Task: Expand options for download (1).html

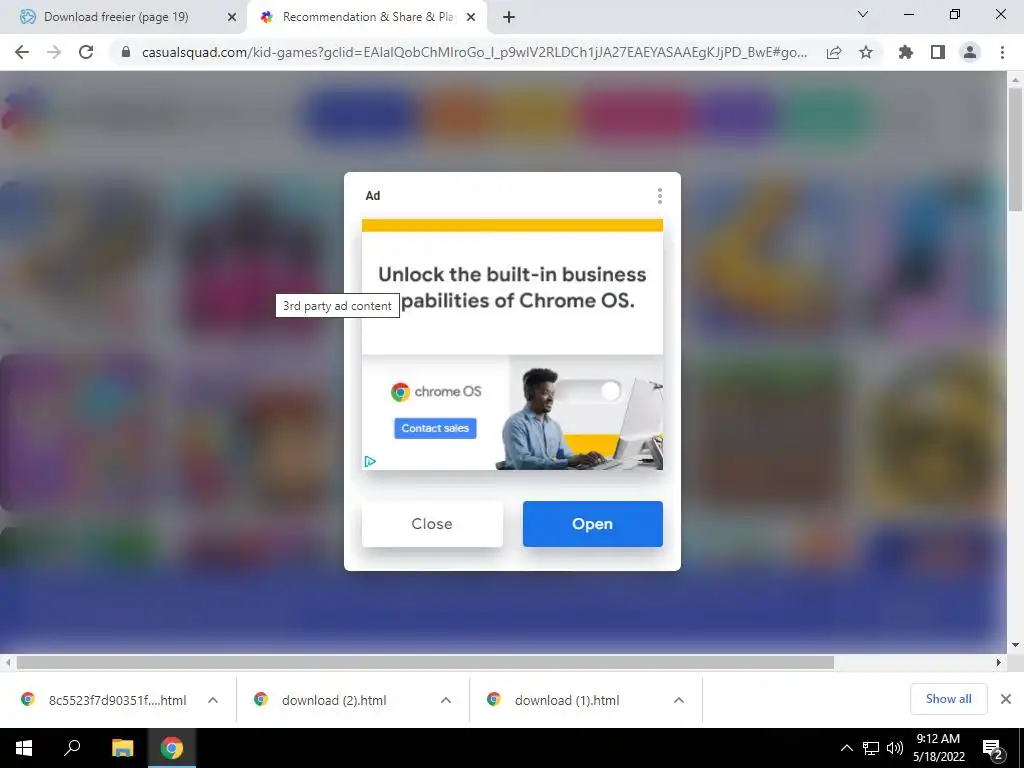Action: (679, 700)
